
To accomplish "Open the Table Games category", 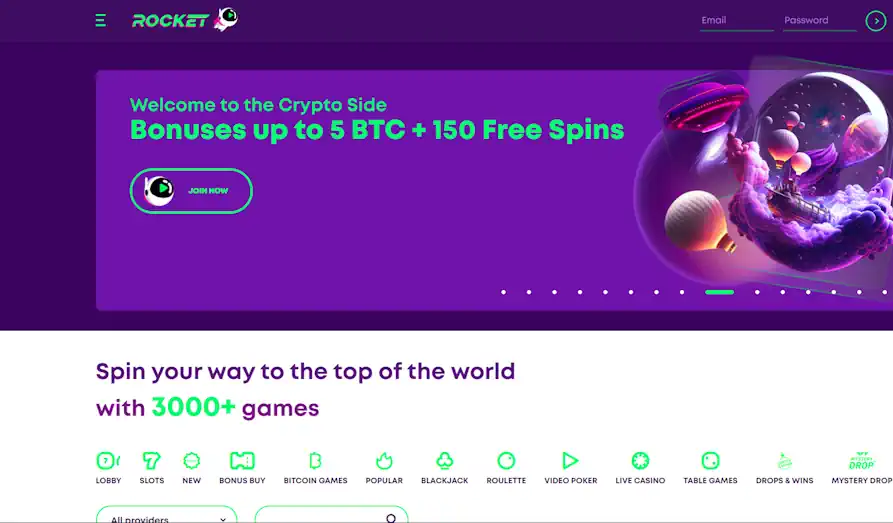I will click(710, 468).
